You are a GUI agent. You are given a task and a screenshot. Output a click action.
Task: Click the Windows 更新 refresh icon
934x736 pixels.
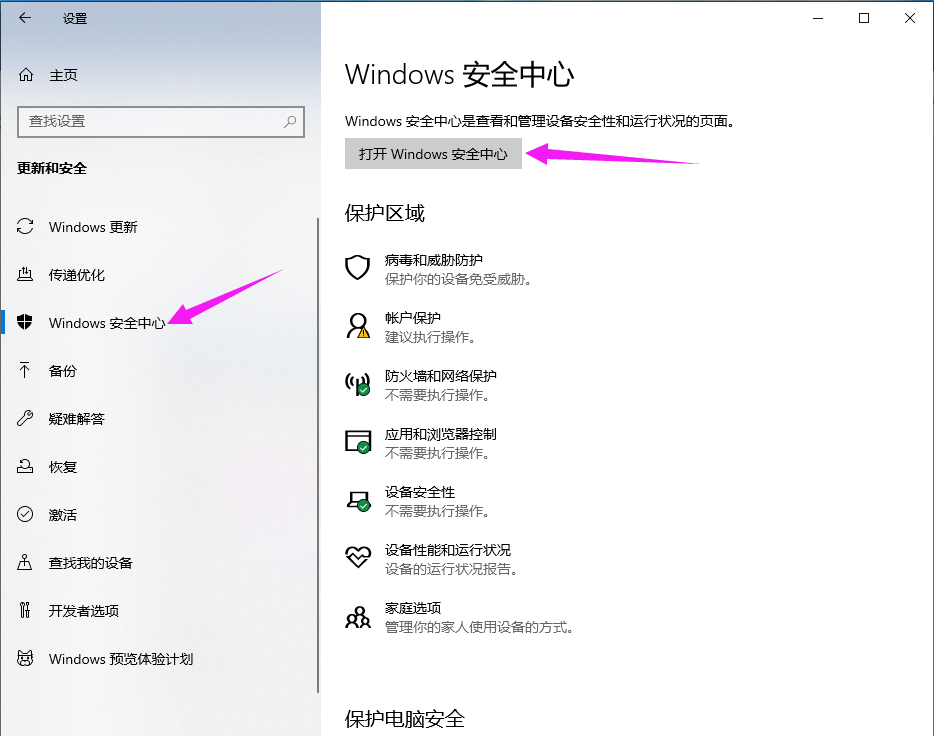click(25, 226)
